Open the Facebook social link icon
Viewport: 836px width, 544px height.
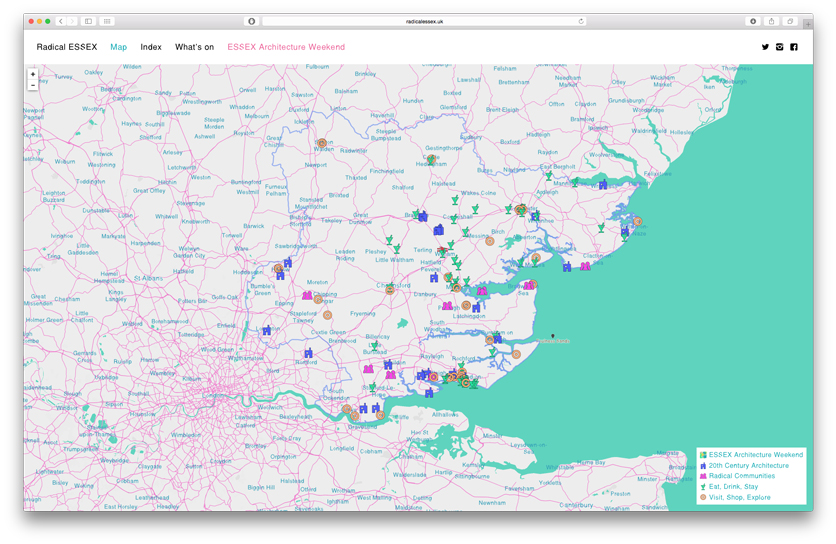[794, 47]
